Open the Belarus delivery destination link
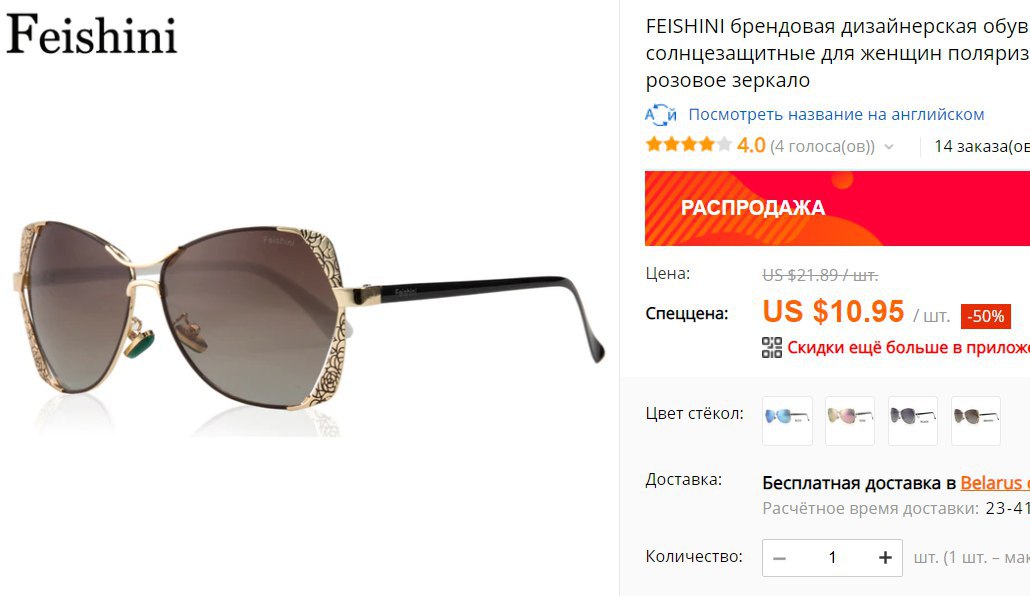Viewport: 1030px width, 596px height. coord(991,483)
